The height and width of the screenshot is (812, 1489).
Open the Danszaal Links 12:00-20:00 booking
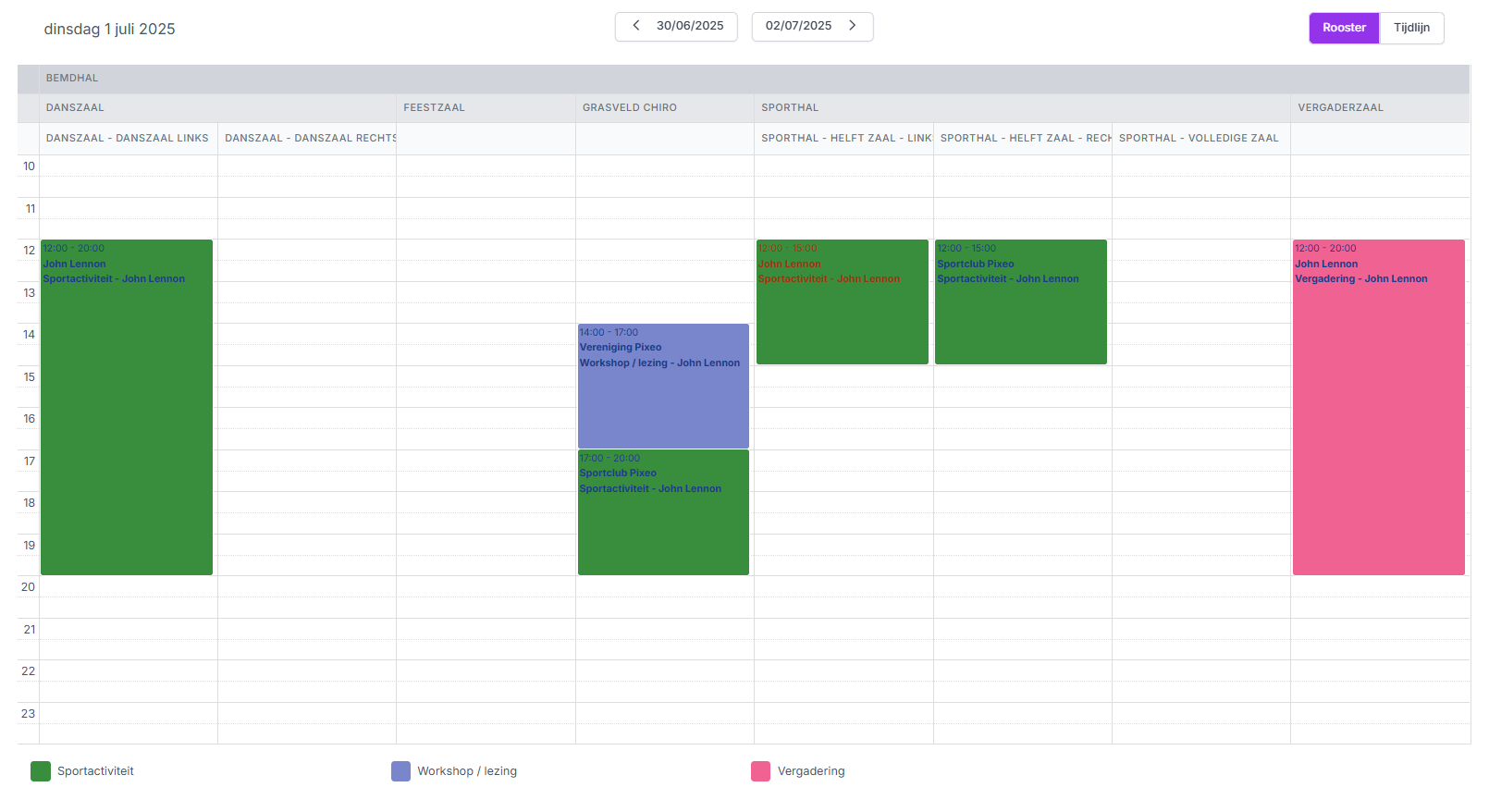127,407
